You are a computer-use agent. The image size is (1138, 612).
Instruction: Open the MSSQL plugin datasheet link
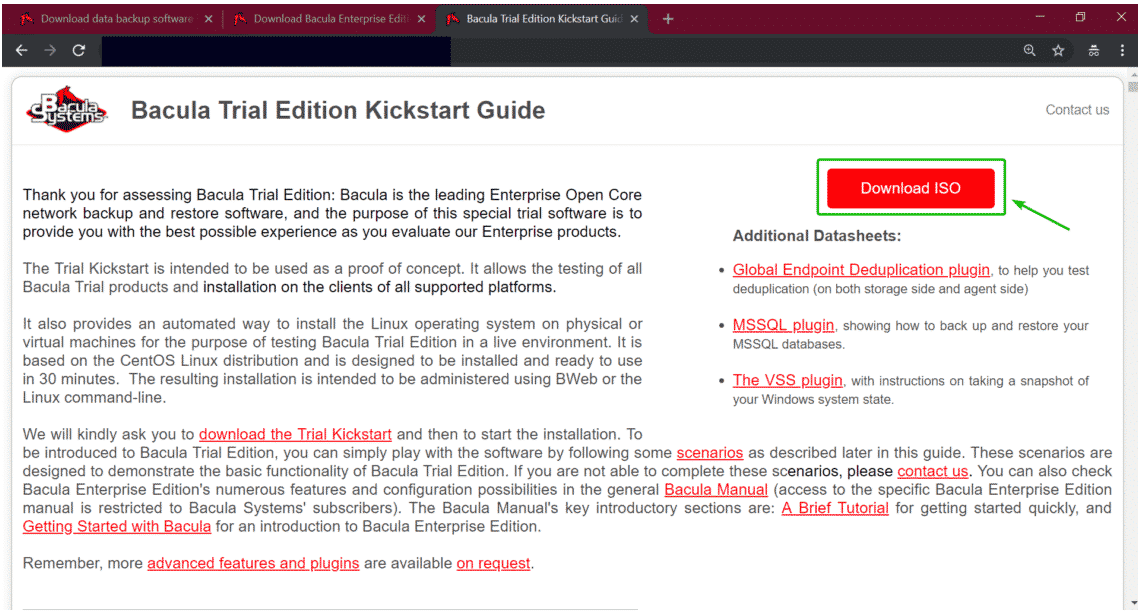783,325
